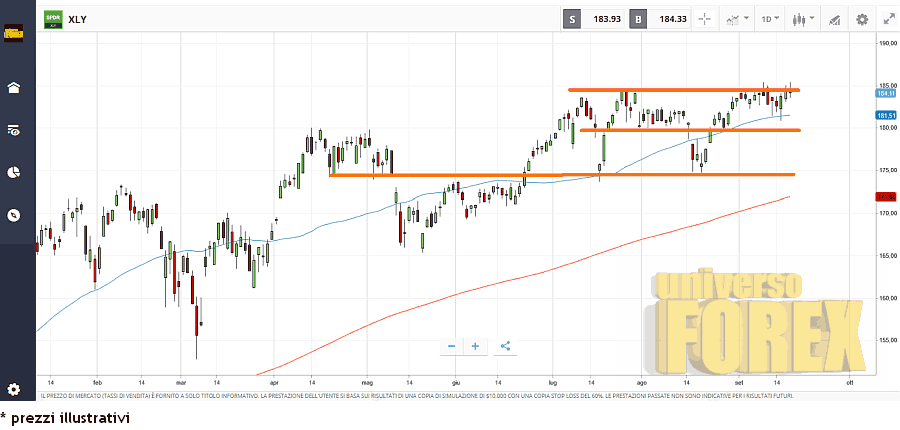Open the discover compass icon in sidebar
This screenshot has height=430, width=900.
(x=14, y=214)
